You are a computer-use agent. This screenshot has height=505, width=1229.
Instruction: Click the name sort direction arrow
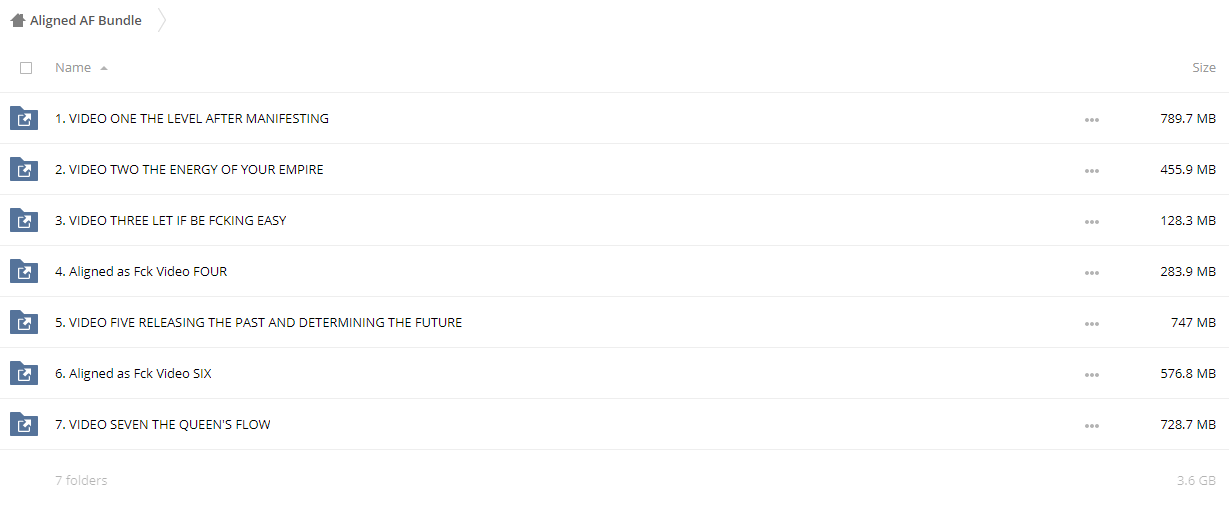104,68
